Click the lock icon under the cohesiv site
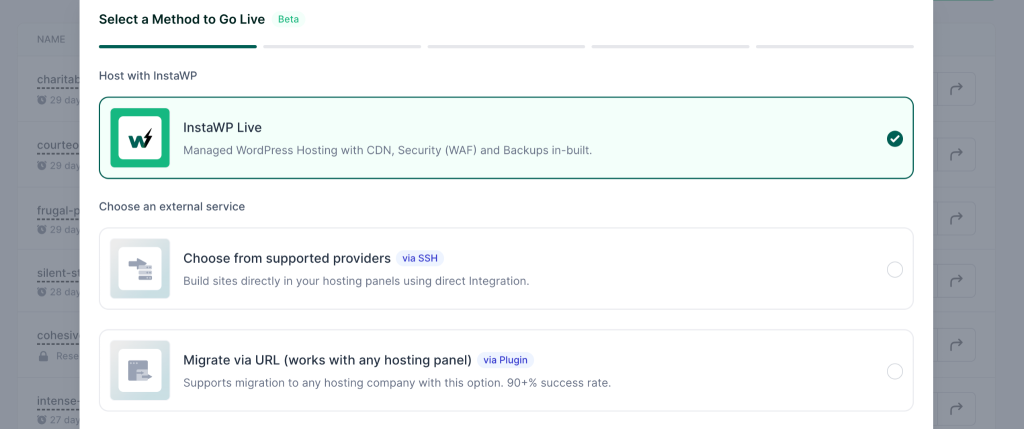This screenshot has width=1024, height=429. coord(43,357)
